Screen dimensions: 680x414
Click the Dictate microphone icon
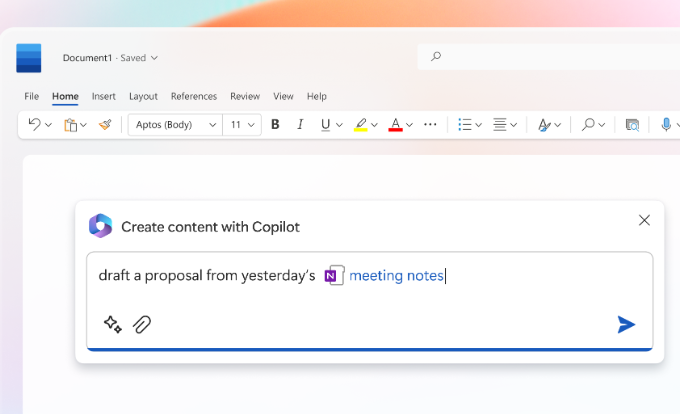[666, 125]
